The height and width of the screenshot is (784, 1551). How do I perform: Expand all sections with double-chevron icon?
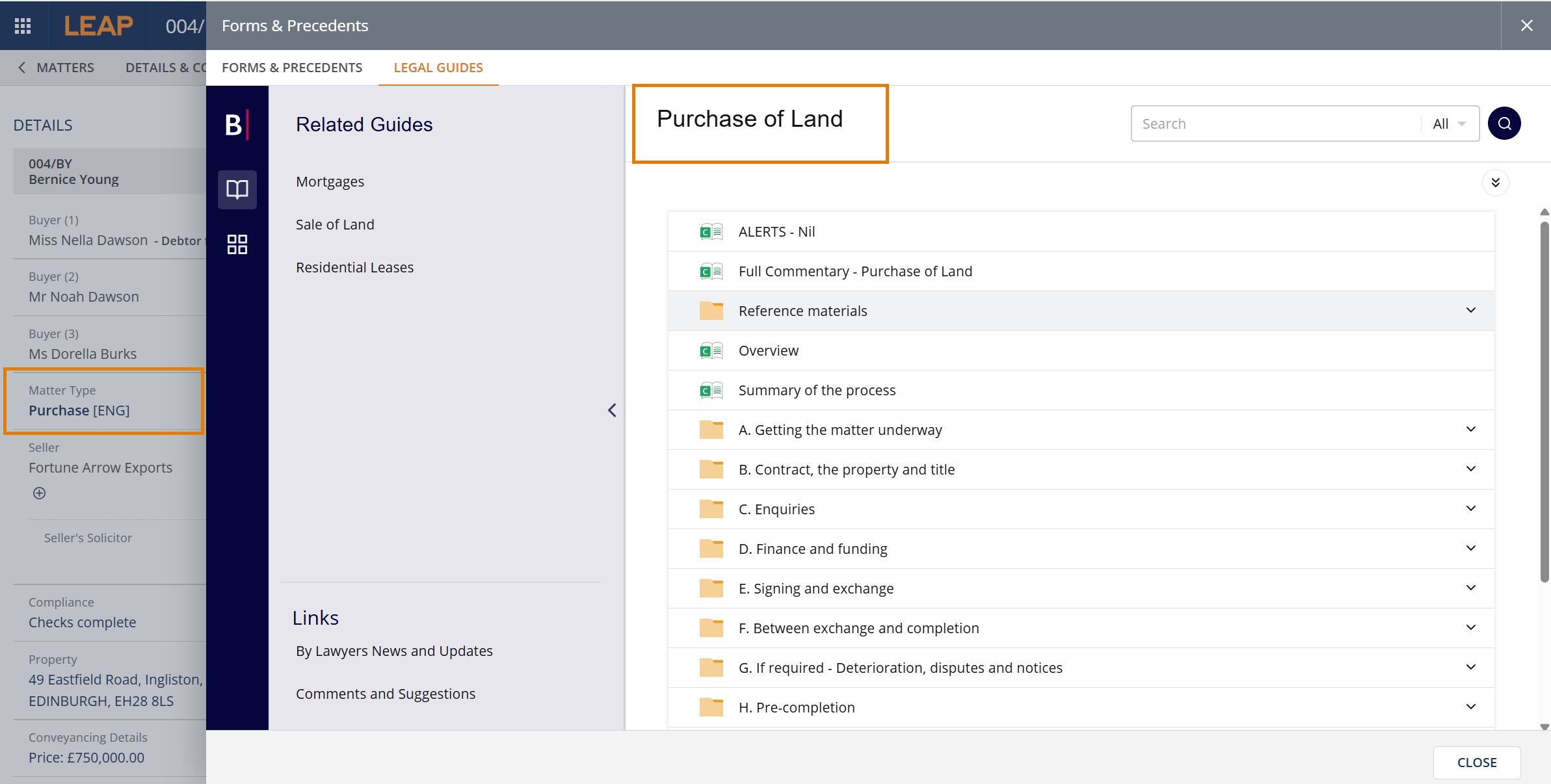click(x=1495, y=183)
